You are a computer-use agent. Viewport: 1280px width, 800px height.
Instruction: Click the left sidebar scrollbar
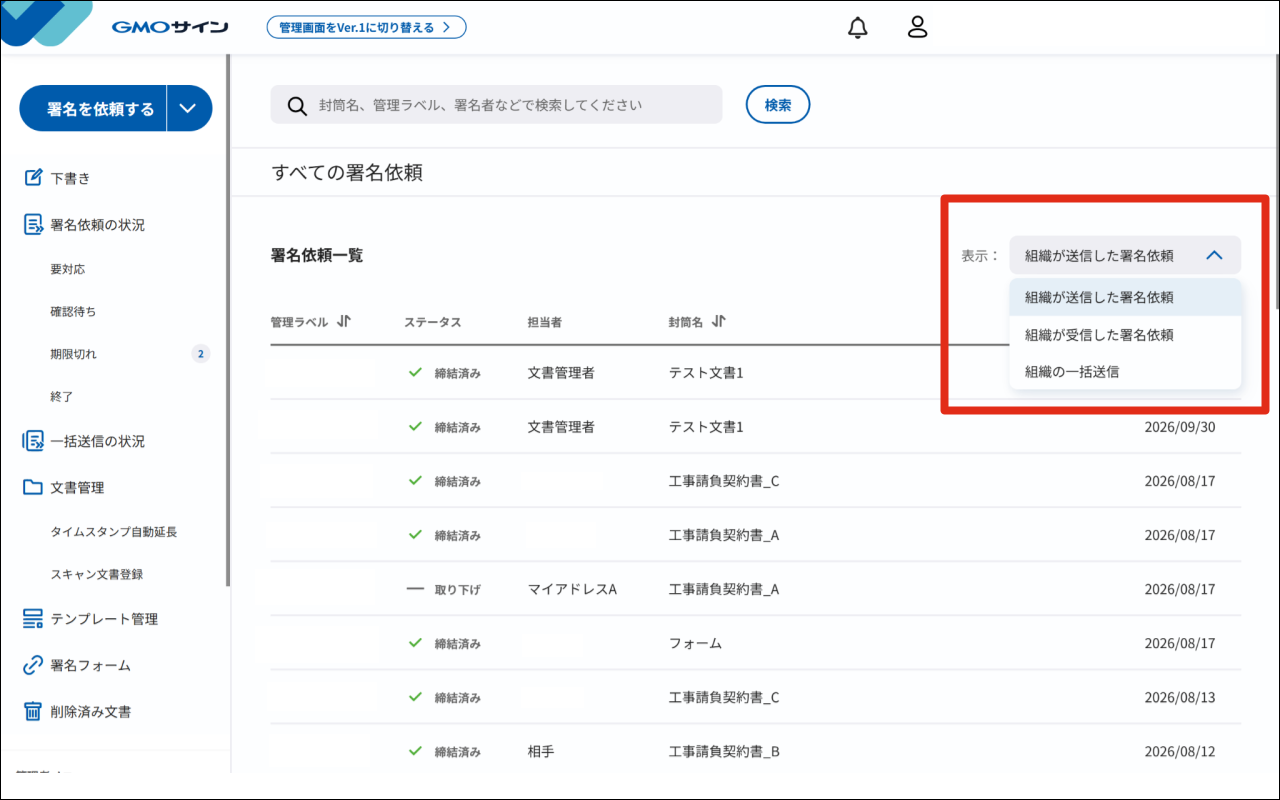click(x=228, y=320)
